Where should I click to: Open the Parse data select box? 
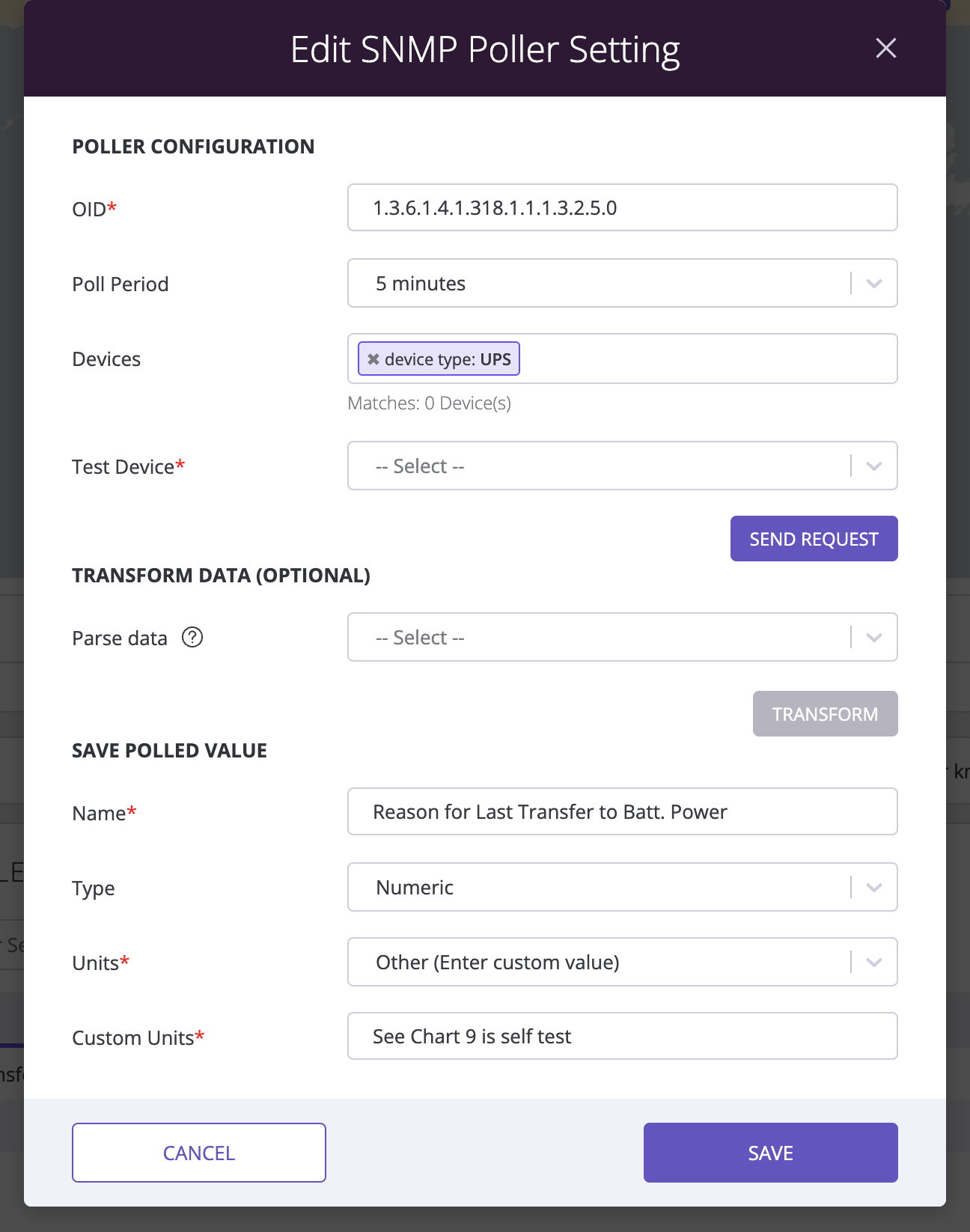(623, 637)
